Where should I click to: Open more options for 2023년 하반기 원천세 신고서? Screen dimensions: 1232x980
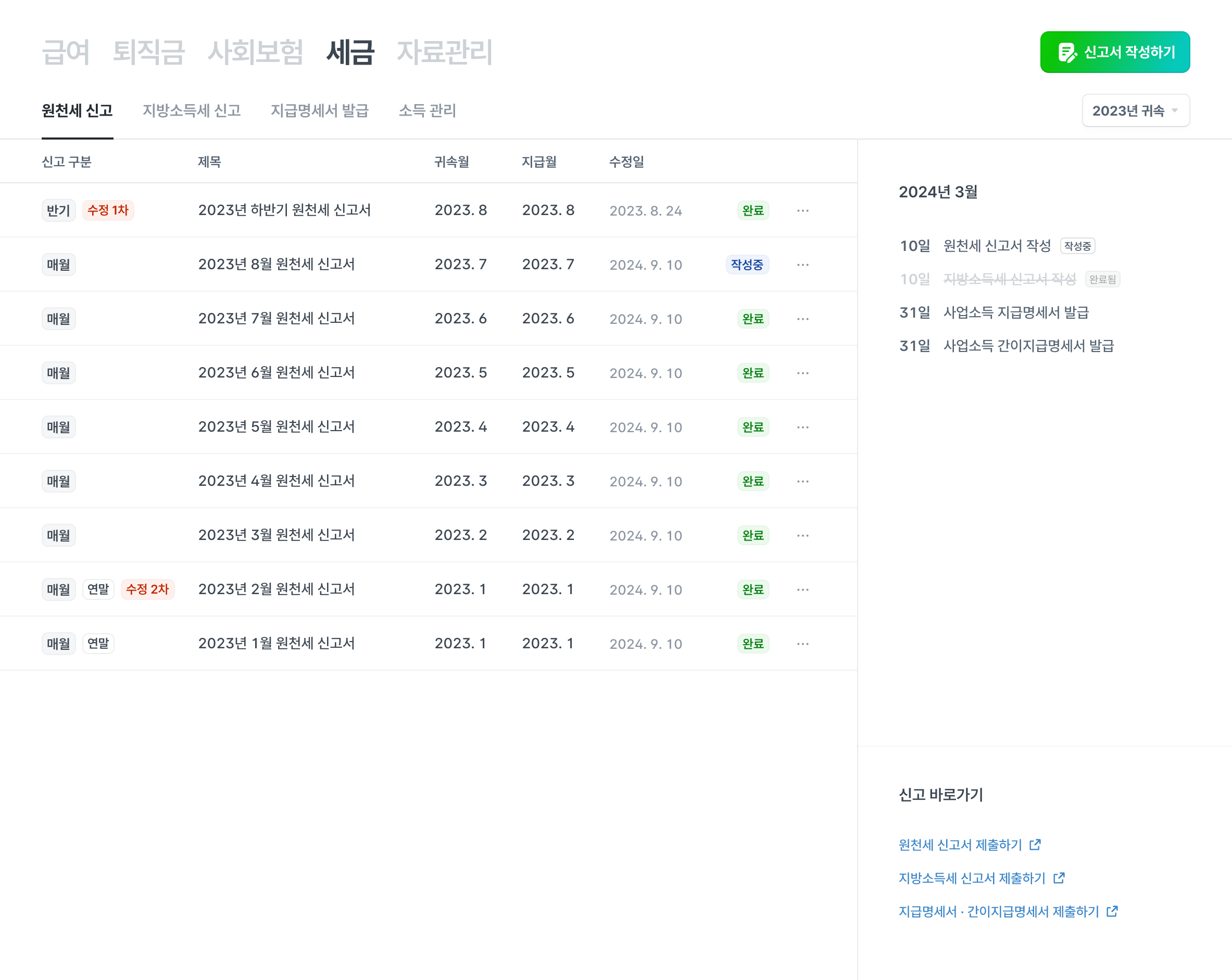pyautogui.click(x=802, y=211)
